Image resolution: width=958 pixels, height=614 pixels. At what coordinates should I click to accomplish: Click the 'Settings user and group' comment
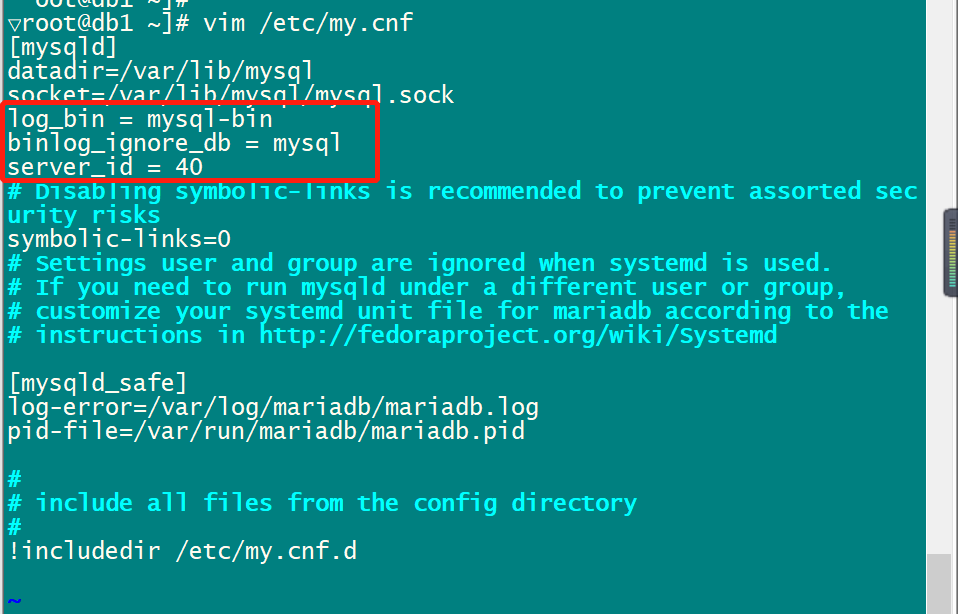pos(420,263)
